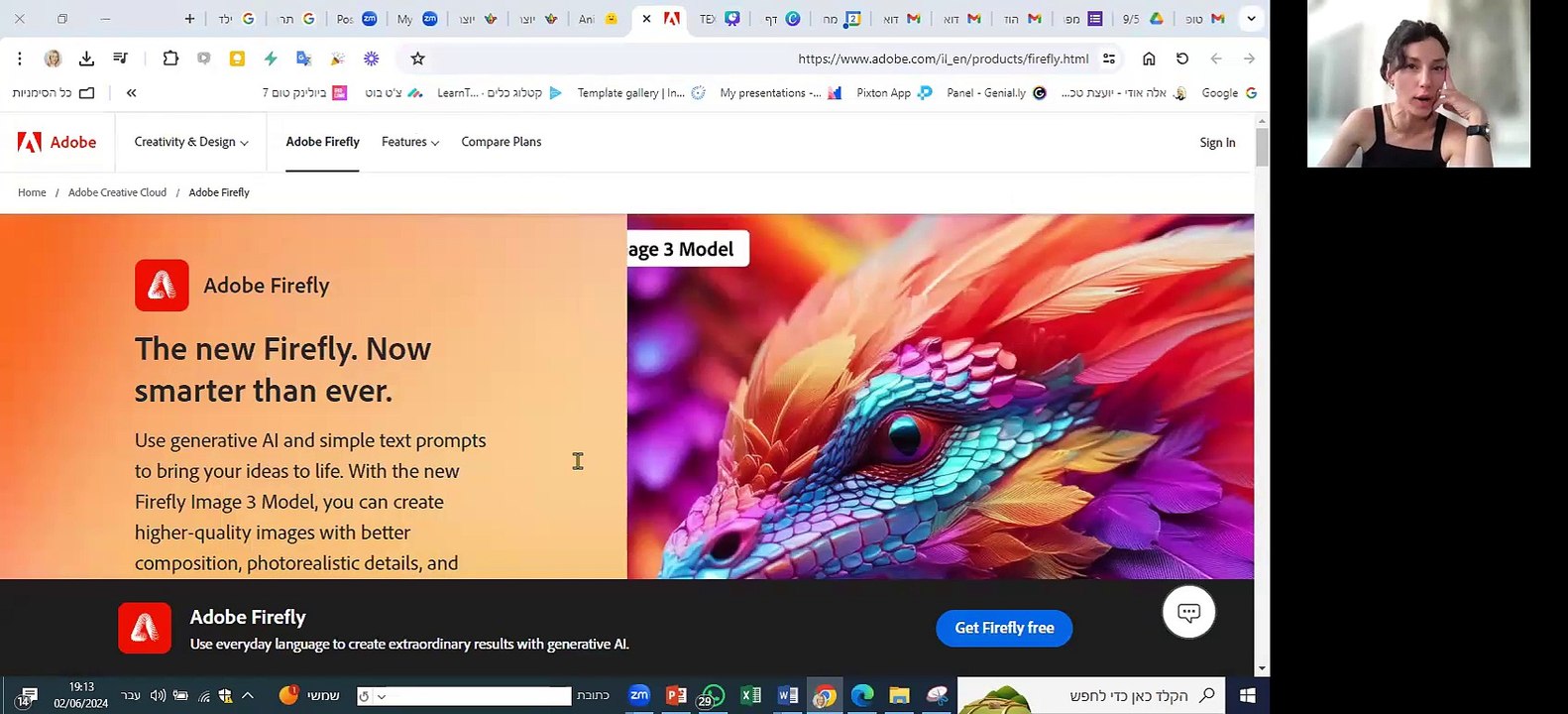The height and width of the screenshot is (714, 1568).
Task: Show hidden system tray icons
Action: [x=248, y=695]
